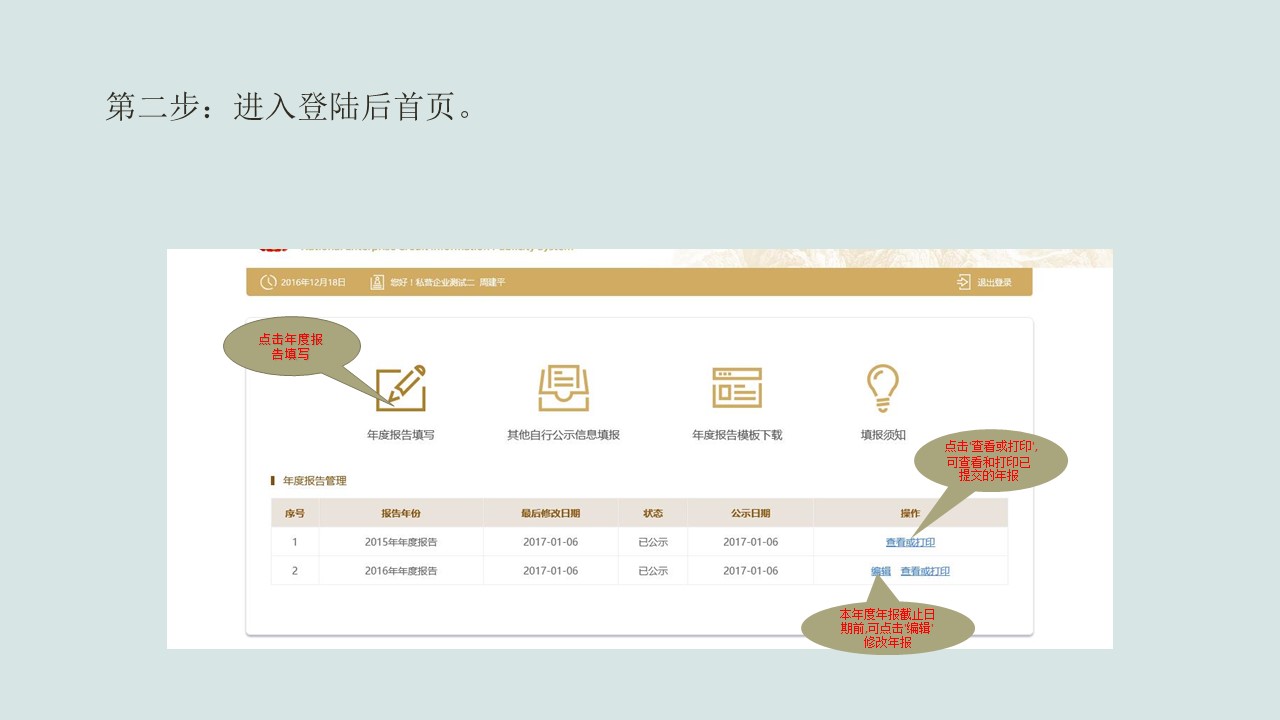Click the 年度报告填写 text label
The width and height of the screenshot is (1280, 720).
401,435
